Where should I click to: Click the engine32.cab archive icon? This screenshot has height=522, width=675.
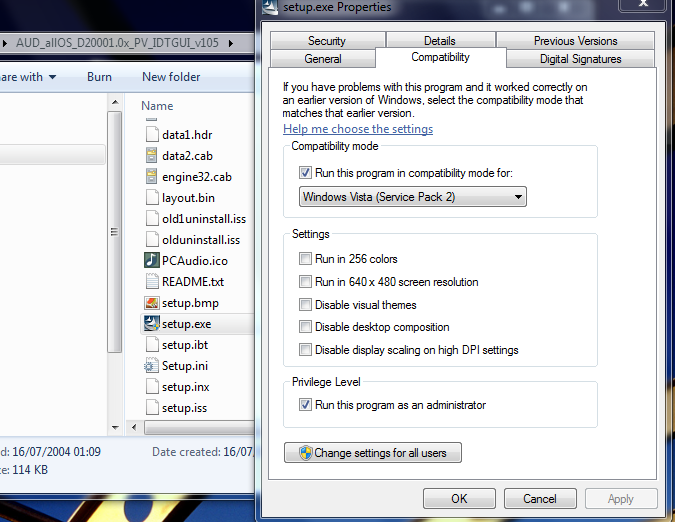coord(152,176)
